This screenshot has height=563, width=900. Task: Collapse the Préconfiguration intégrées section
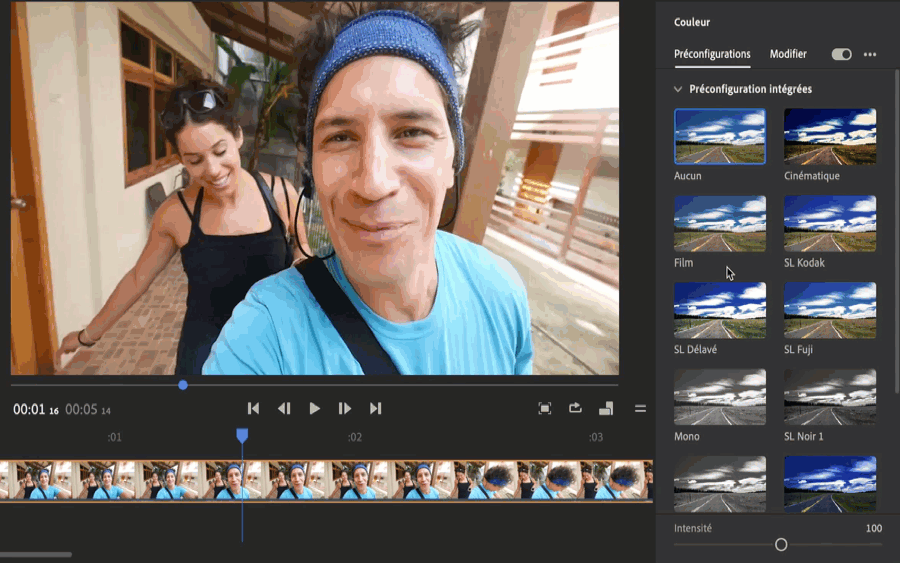coord(678,89)
